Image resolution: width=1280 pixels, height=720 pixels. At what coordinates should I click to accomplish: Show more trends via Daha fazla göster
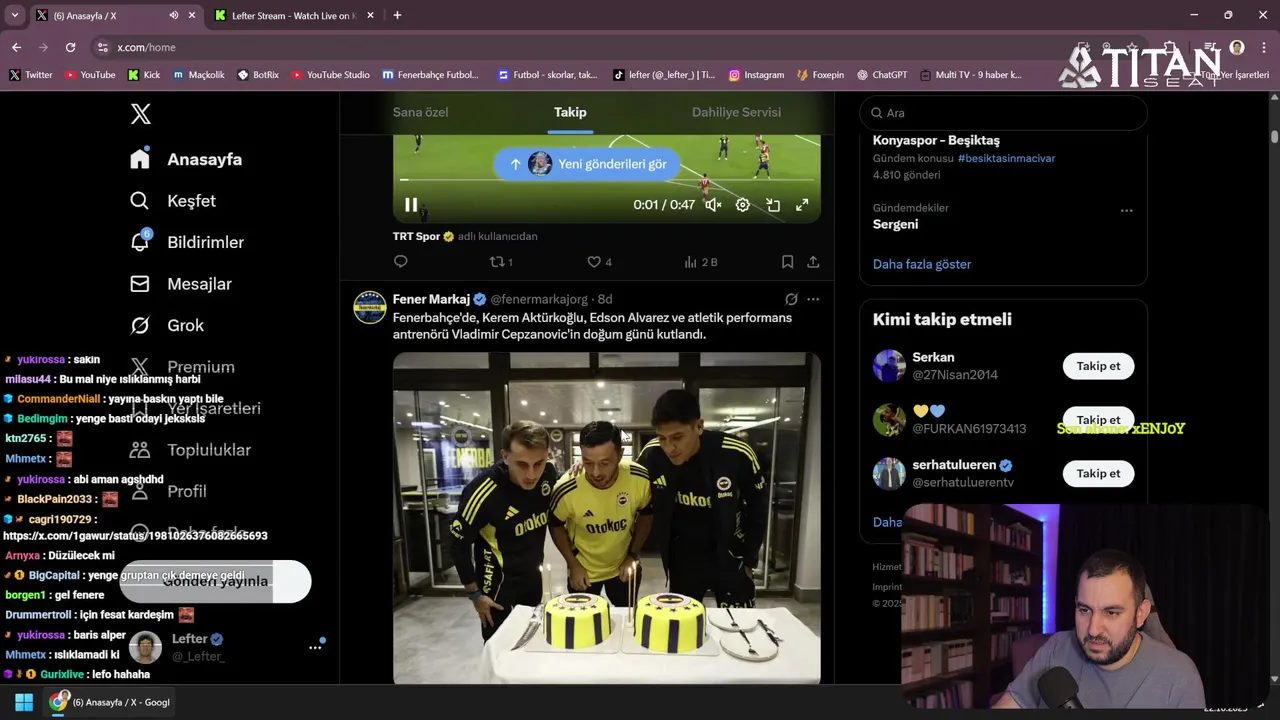point(922,264)
